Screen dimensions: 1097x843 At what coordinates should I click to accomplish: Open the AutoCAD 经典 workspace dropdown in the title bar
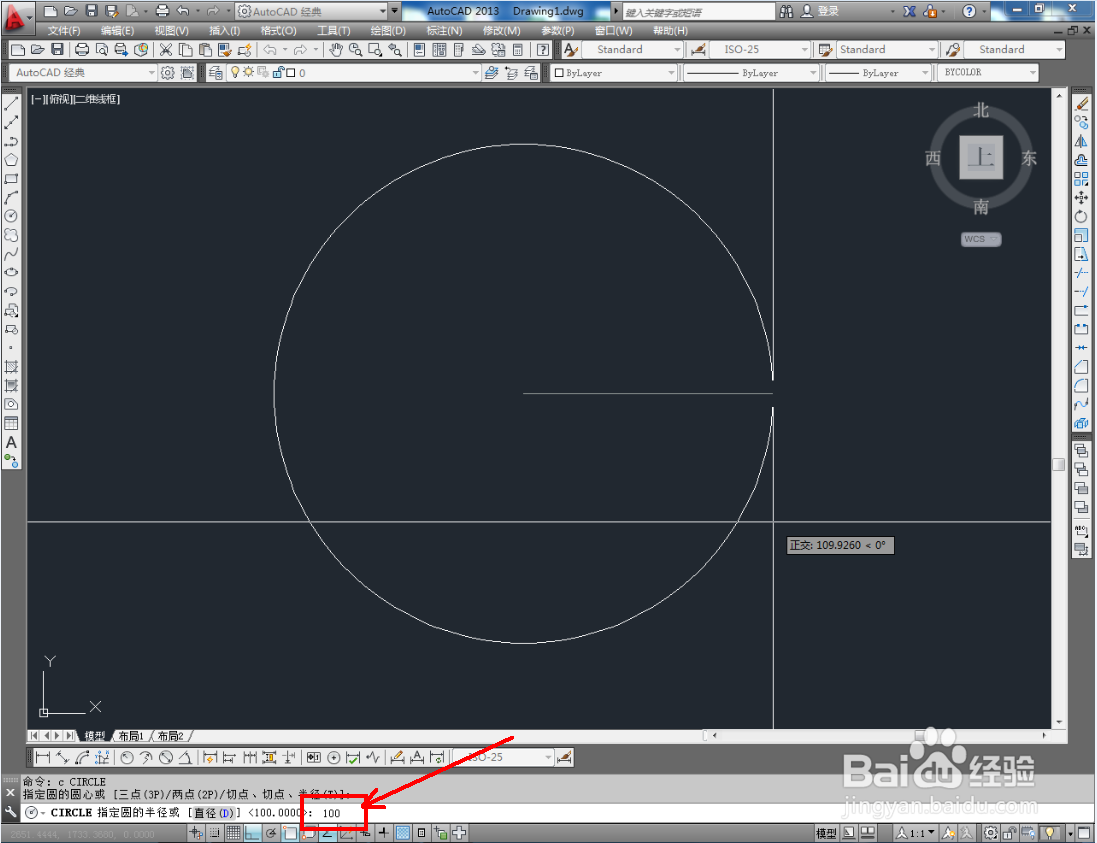pos(312,11)
